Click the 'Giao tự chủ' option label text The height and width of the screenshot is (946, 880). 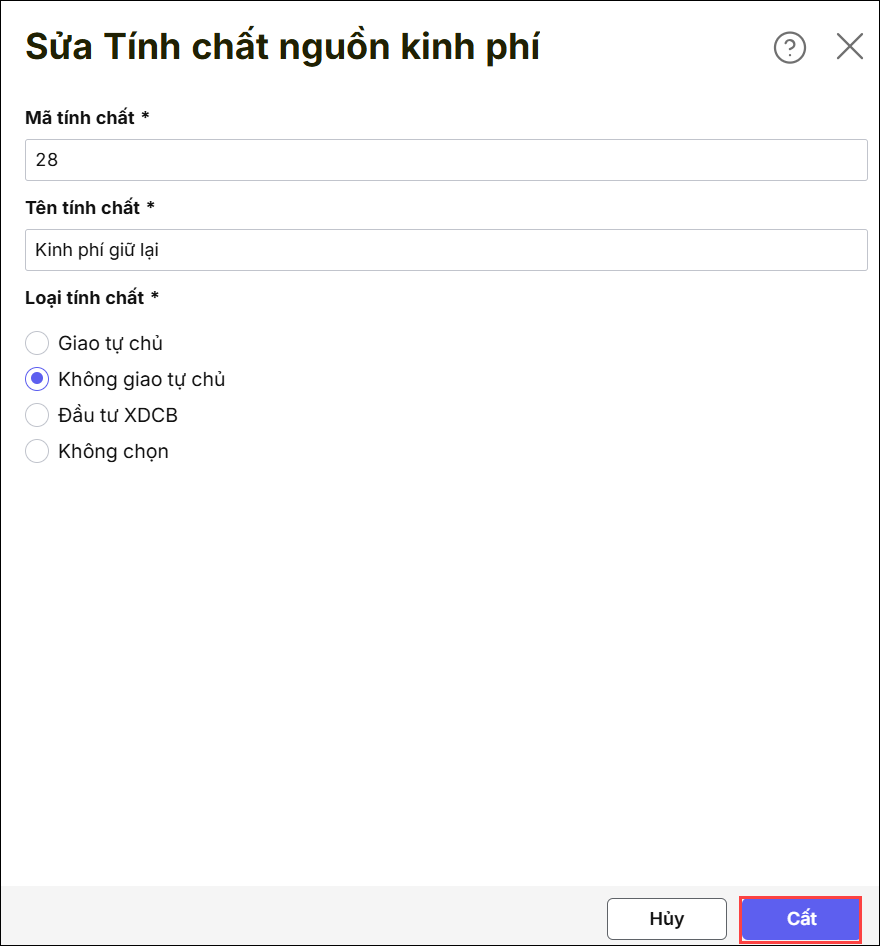[x=110, y=343]
